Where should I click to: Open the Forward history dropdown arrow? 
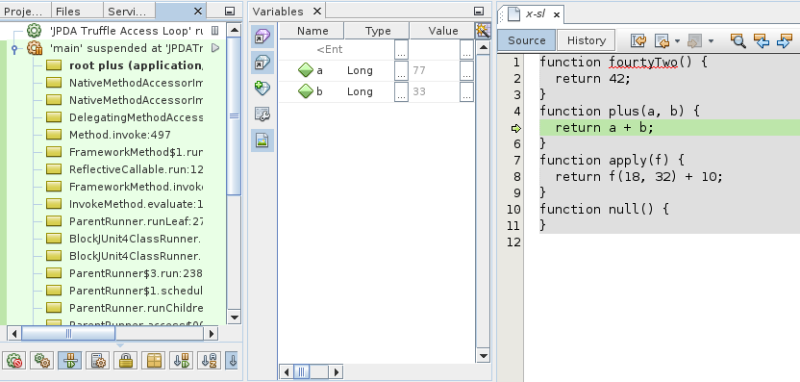click(x=711, y=41)
